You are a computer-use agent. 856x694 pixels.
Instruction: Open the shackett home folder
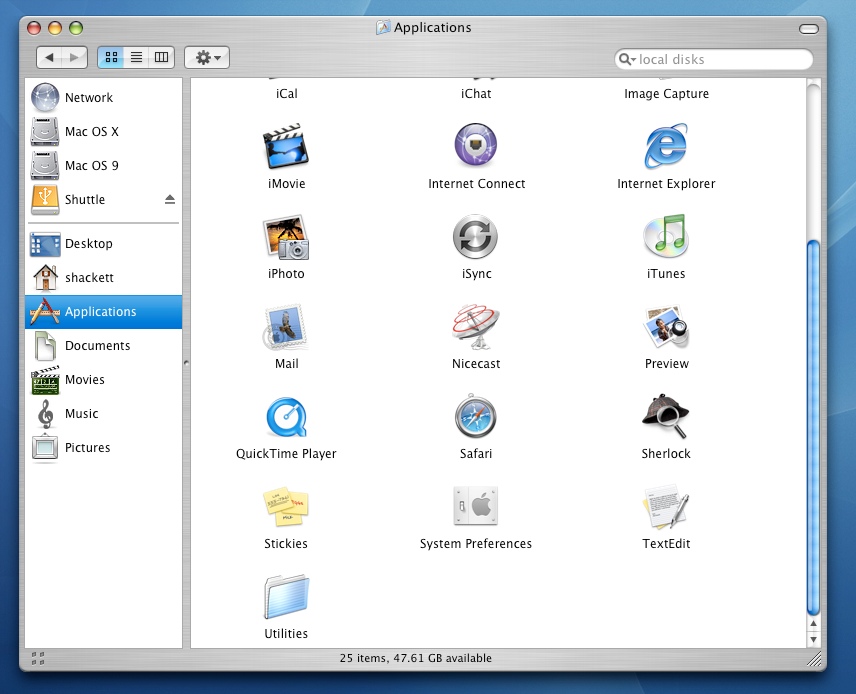tap(103, 277)
